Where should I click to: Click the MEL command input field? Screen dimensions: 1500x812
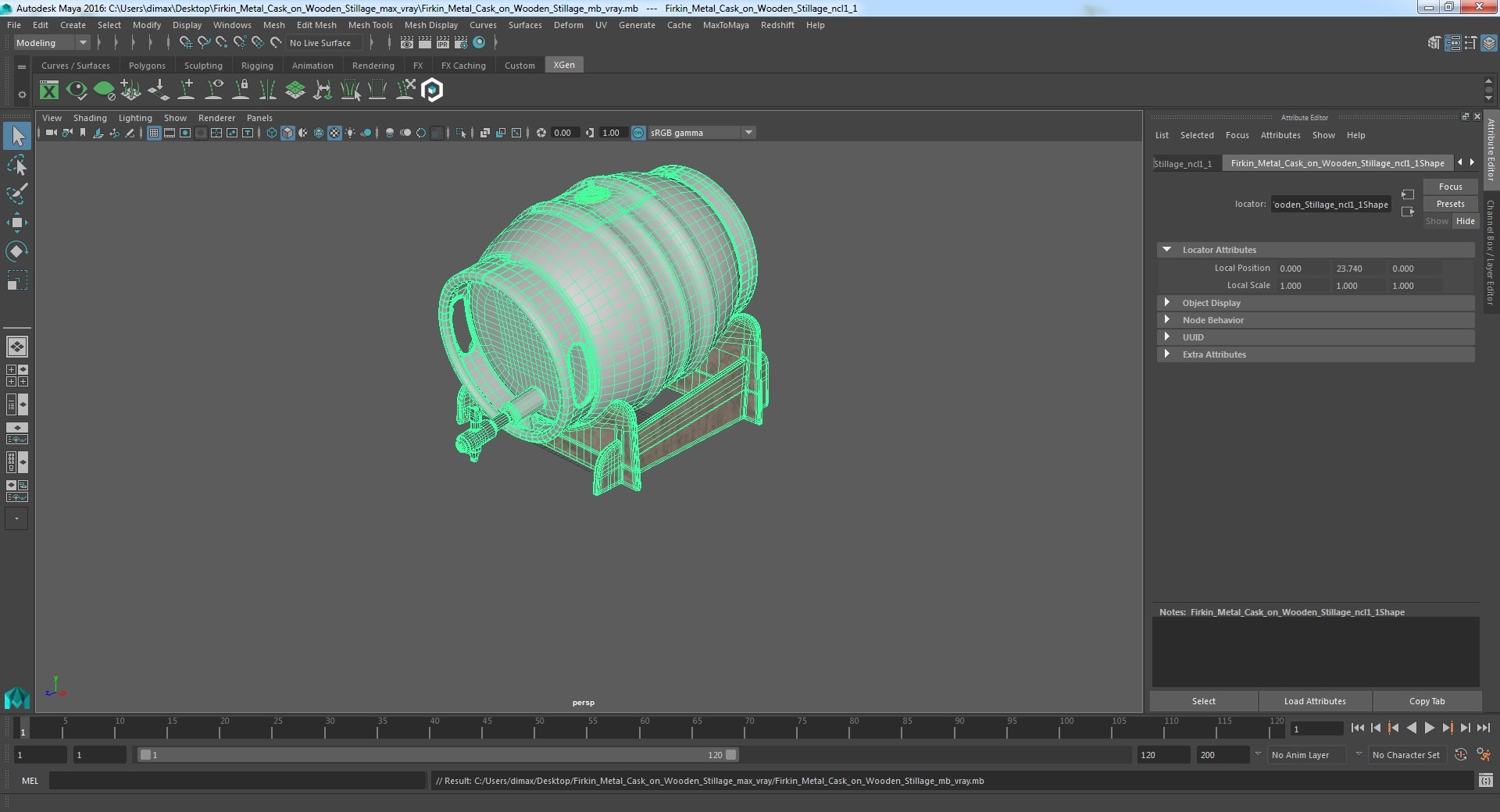[237, 781]
